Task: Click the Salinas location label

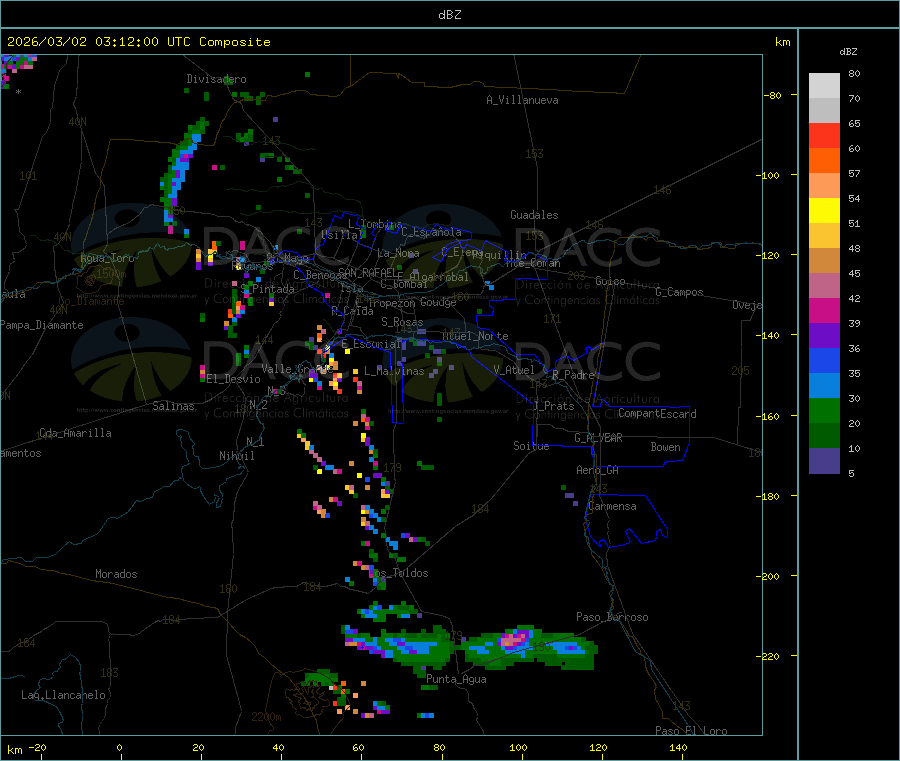Action: (x=173, y=406)
